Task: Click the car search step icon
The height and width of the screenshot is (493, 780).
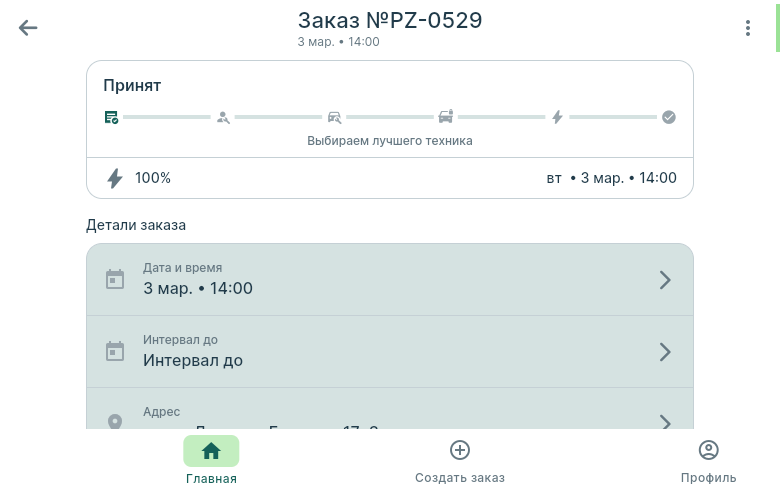Action: click(334, 117)
